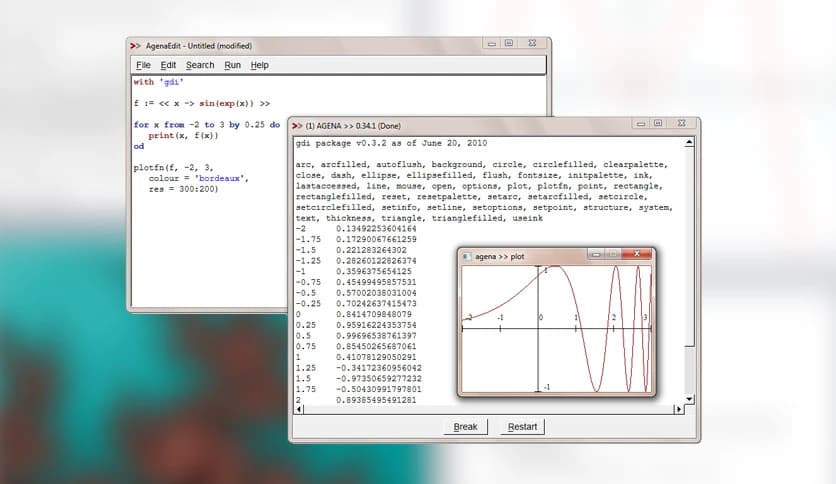Click output value -0.97350659277232
The image size is (836, 484).
(379, 378)
